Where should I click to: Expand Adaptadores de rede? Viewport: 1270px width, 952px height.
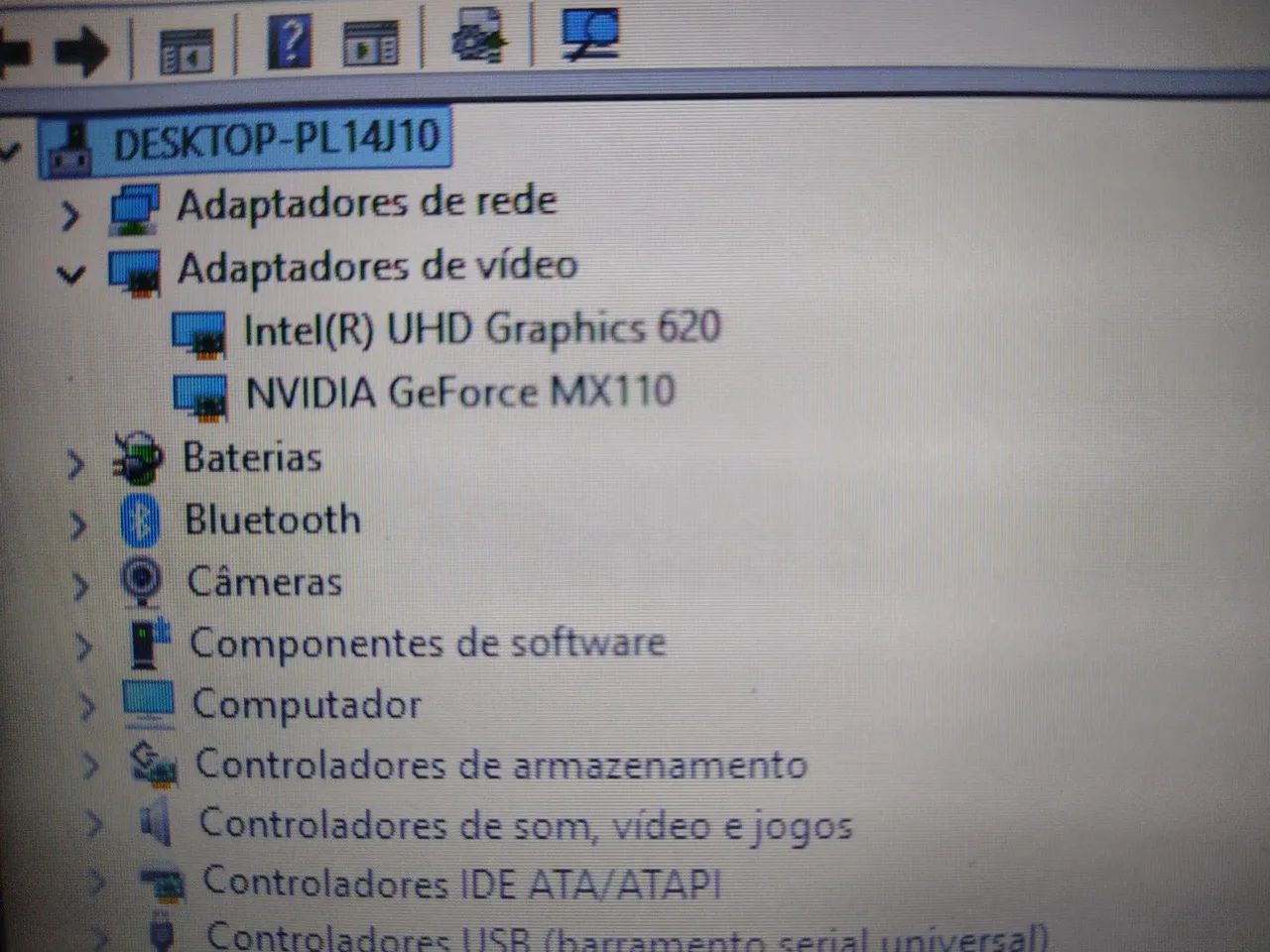(x=70, y=214)
